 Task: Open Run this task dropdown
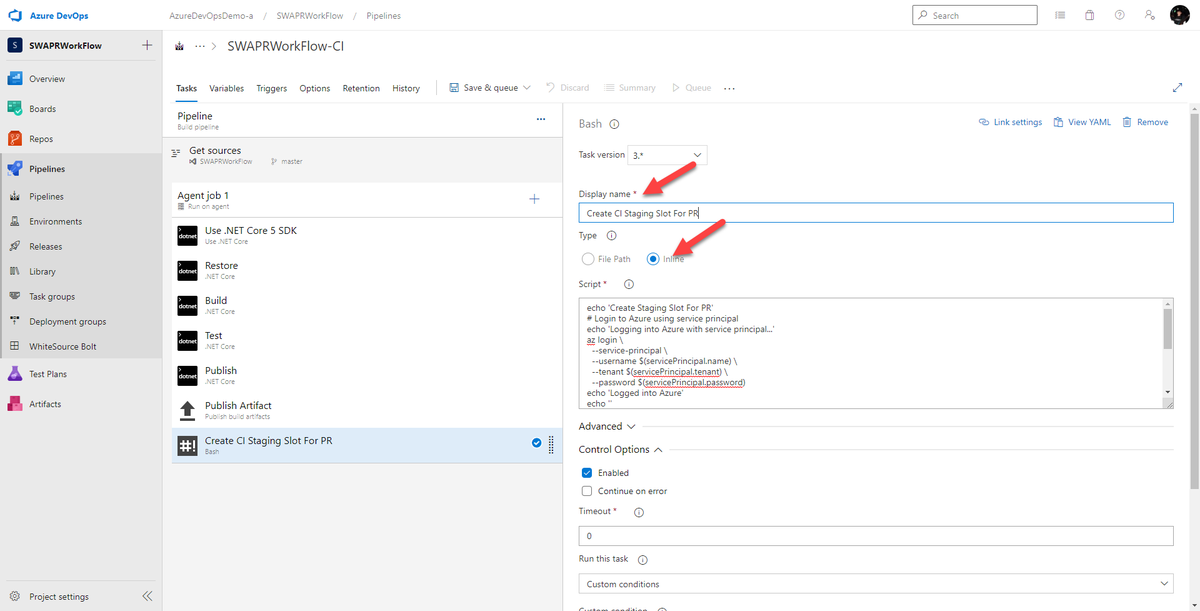point(876,584)
